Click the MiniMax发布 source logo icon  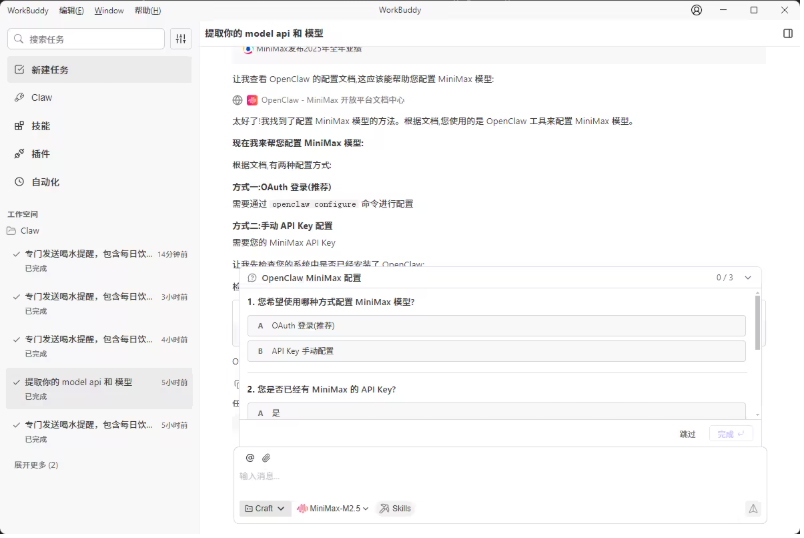[248, 49]
